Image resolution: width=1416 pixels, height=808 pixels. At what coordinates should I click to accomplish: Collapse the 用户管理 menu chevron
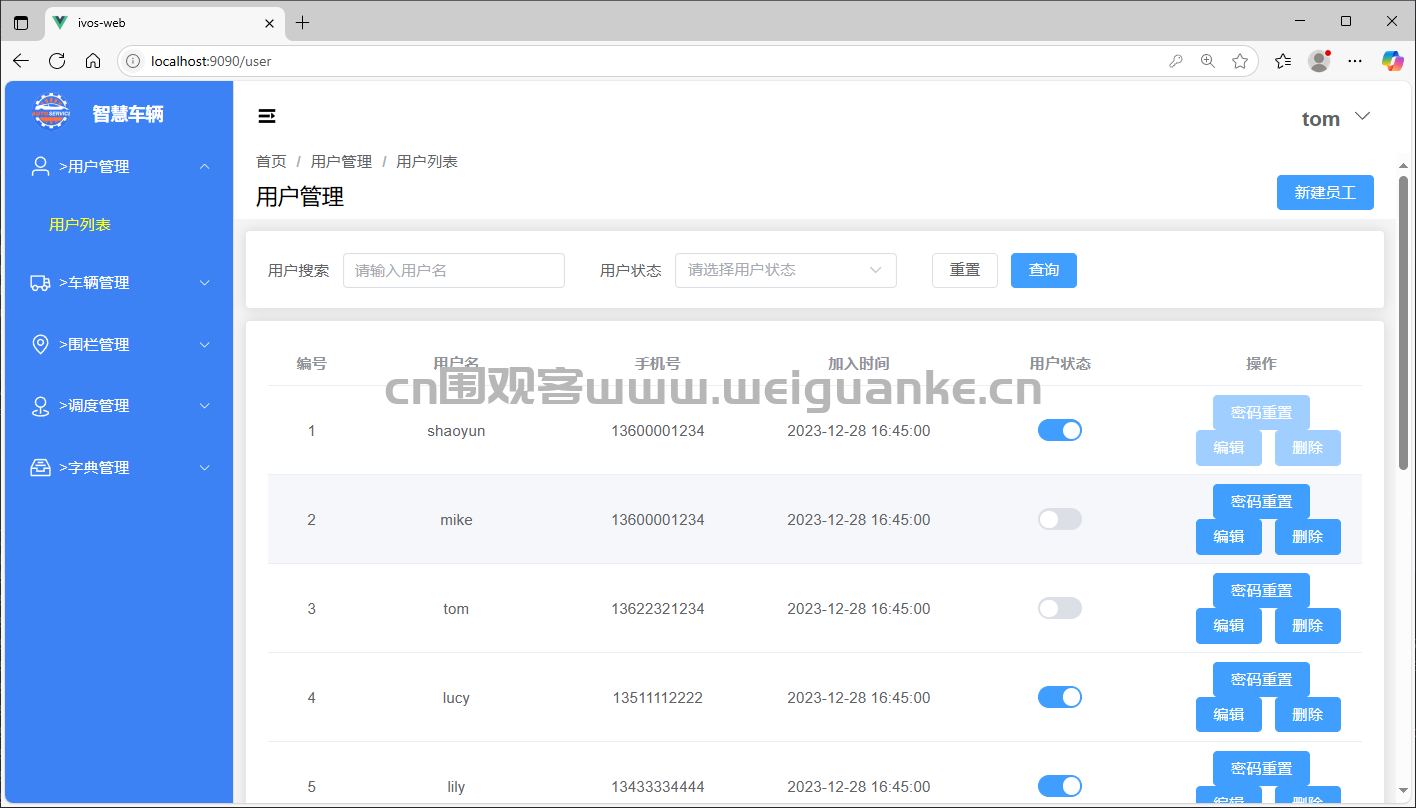205,167
